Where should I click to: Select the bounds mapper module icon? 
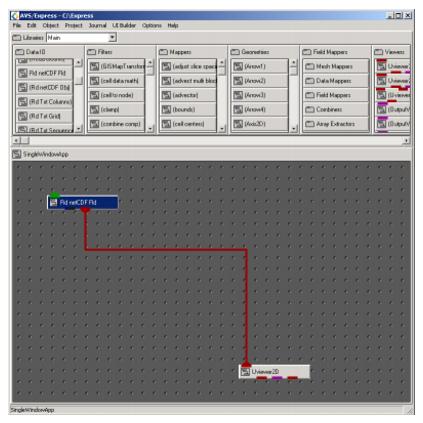pyautogui.click(x=166, y=109)
